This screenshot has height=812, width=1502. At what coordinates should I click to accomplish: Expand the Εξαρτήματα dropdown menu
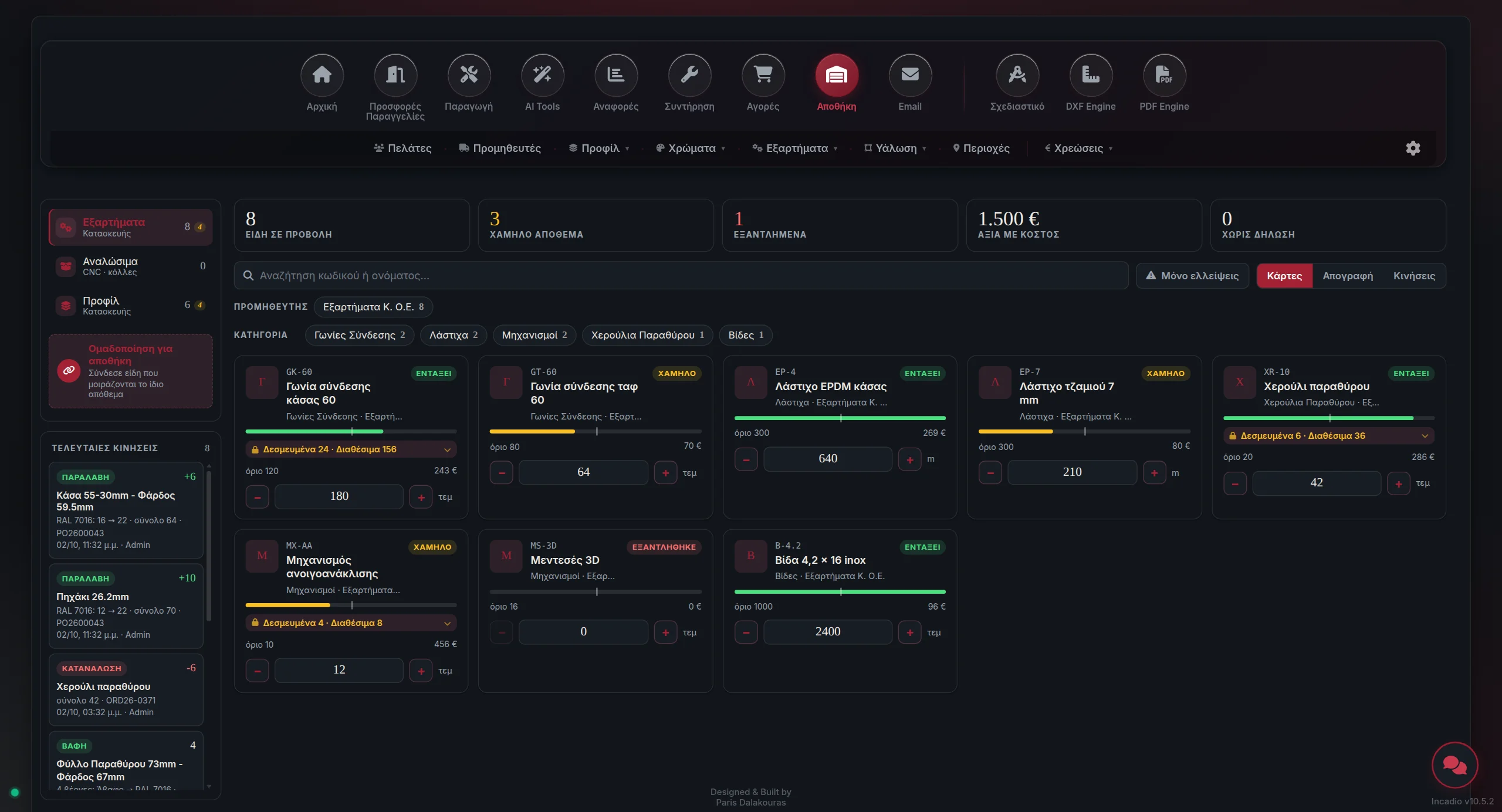point(795,148)
